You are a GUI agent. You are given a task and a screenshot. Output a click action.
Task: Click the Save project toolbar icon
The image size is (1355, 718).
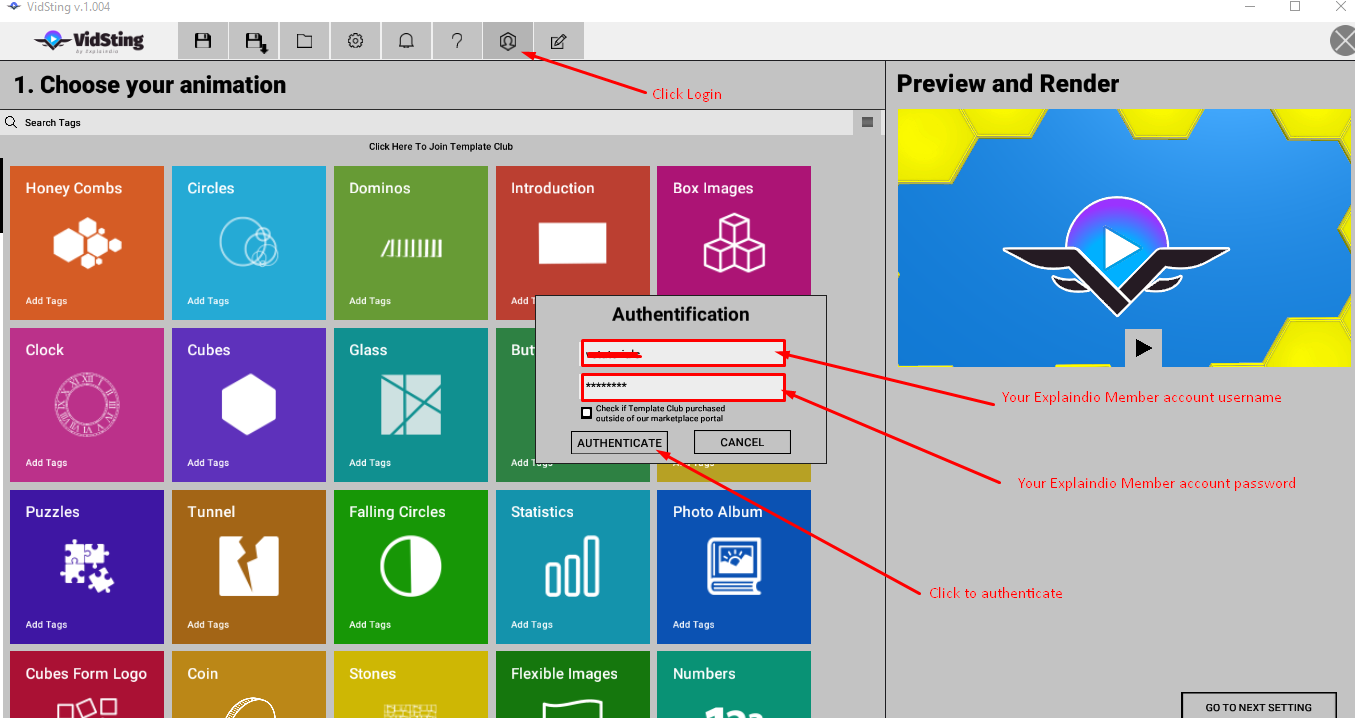tap(203, 41)
